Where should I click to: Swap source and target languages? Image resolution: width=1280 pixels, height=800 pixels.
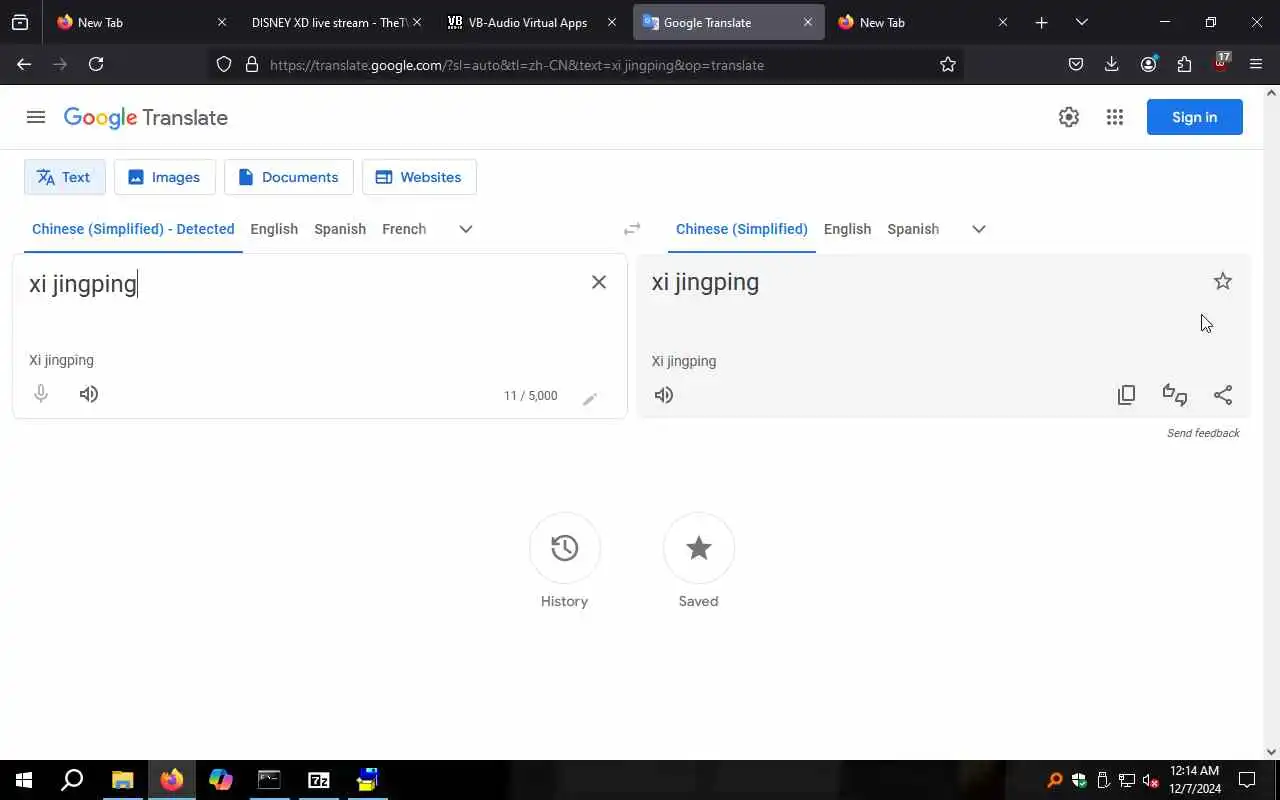(632, 229)
